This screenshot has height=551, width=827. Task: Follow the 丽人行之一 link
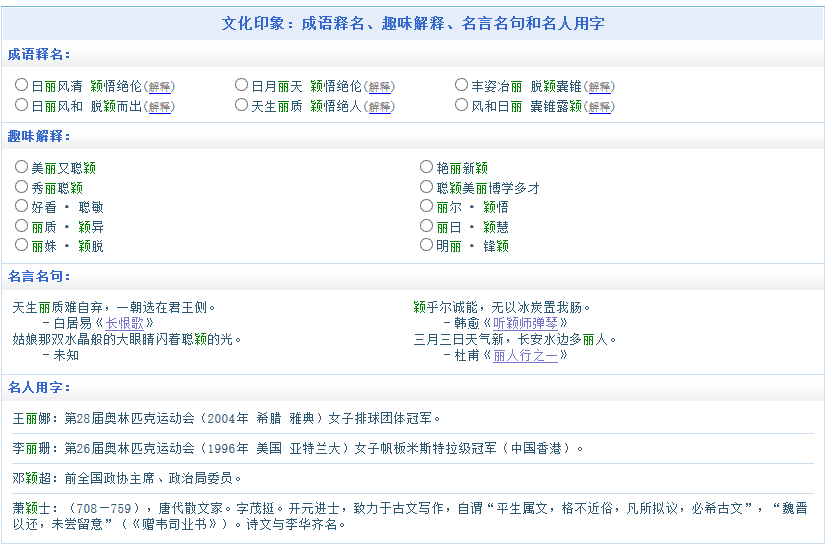pos(525,355)
